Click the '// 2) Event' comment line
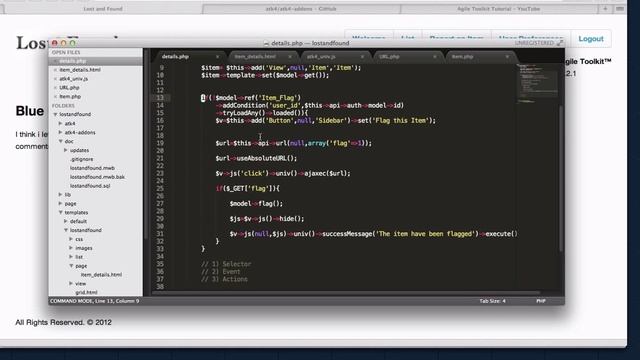The width and height of the screenshot is (640, 360). pos(221,272)
